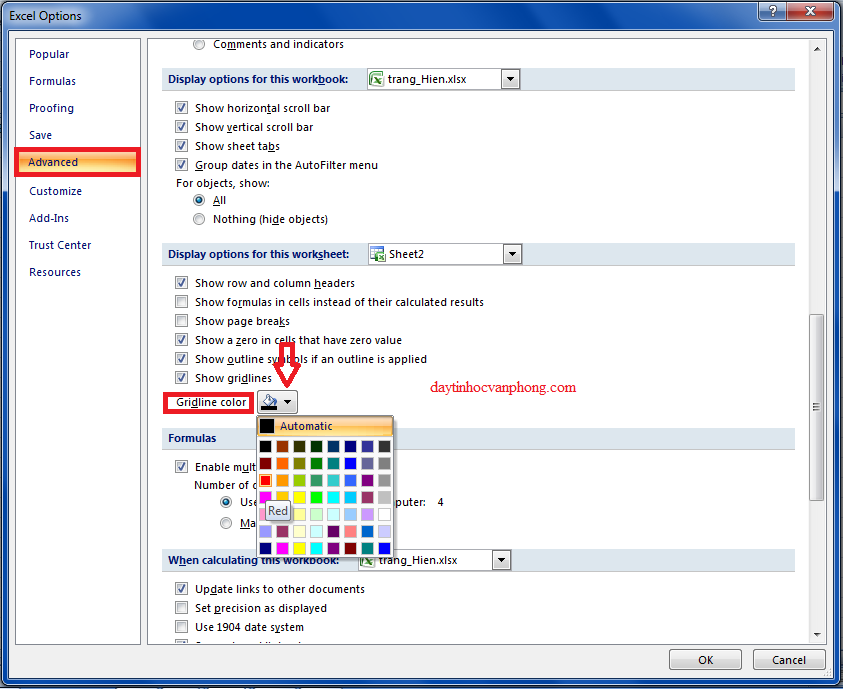Select the Advanced category
Viewport: 843px width, 689px height.
77,162
